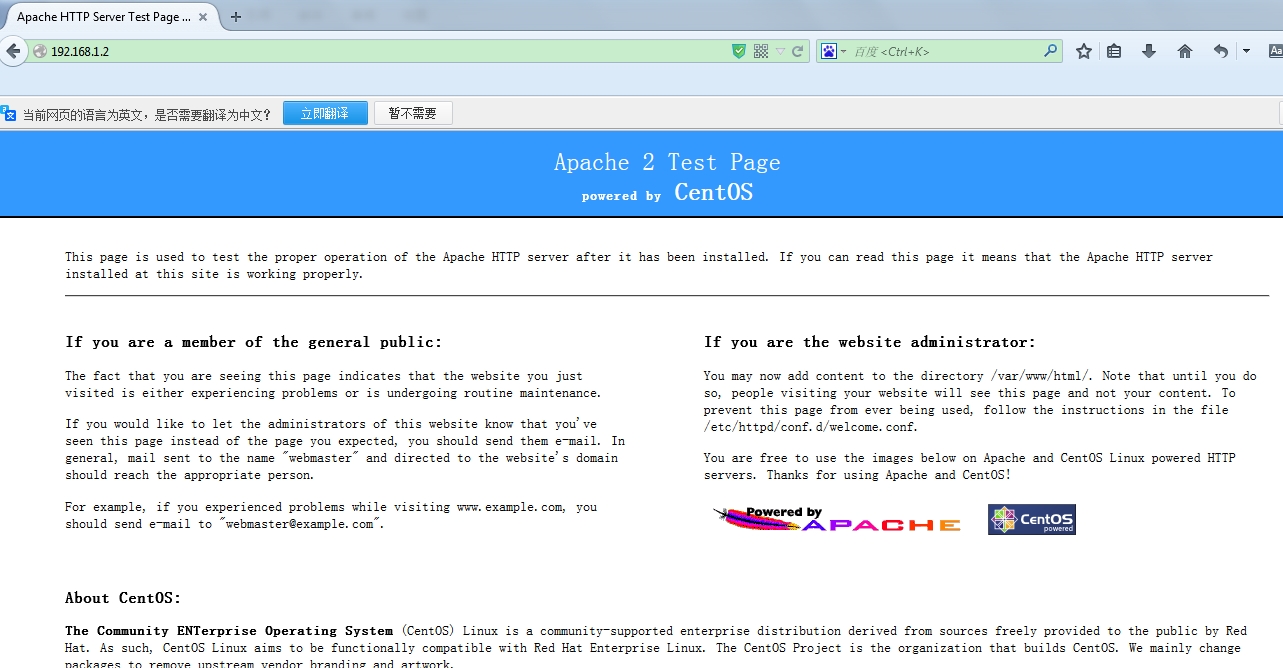Screen dimensions: 1283x668
Task: Click the 'About CentOS:' heading
Action: 123,598
